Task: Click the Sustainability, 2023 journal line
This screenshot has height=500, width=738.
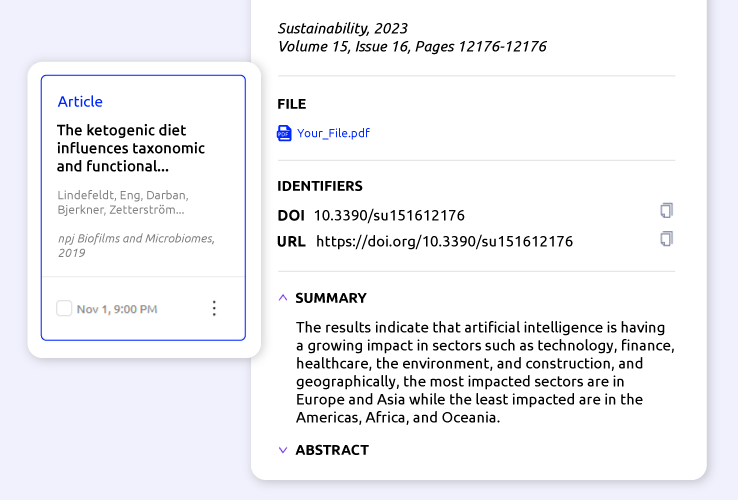Action: (x=342, y=28)
